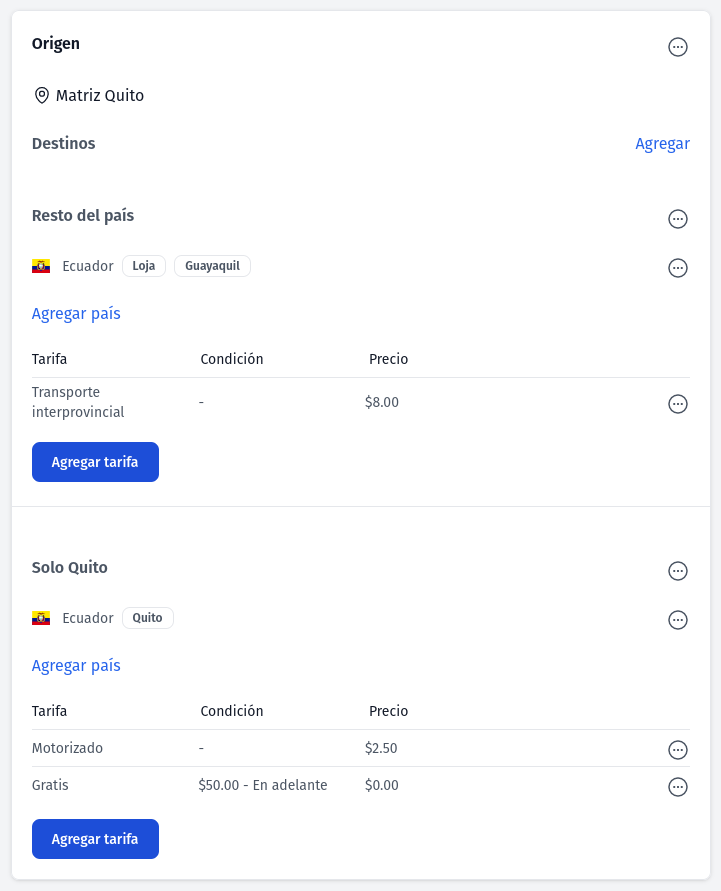
Task: Open options for Ecuador Loja Guayaquil row
Action: point(677,268)
